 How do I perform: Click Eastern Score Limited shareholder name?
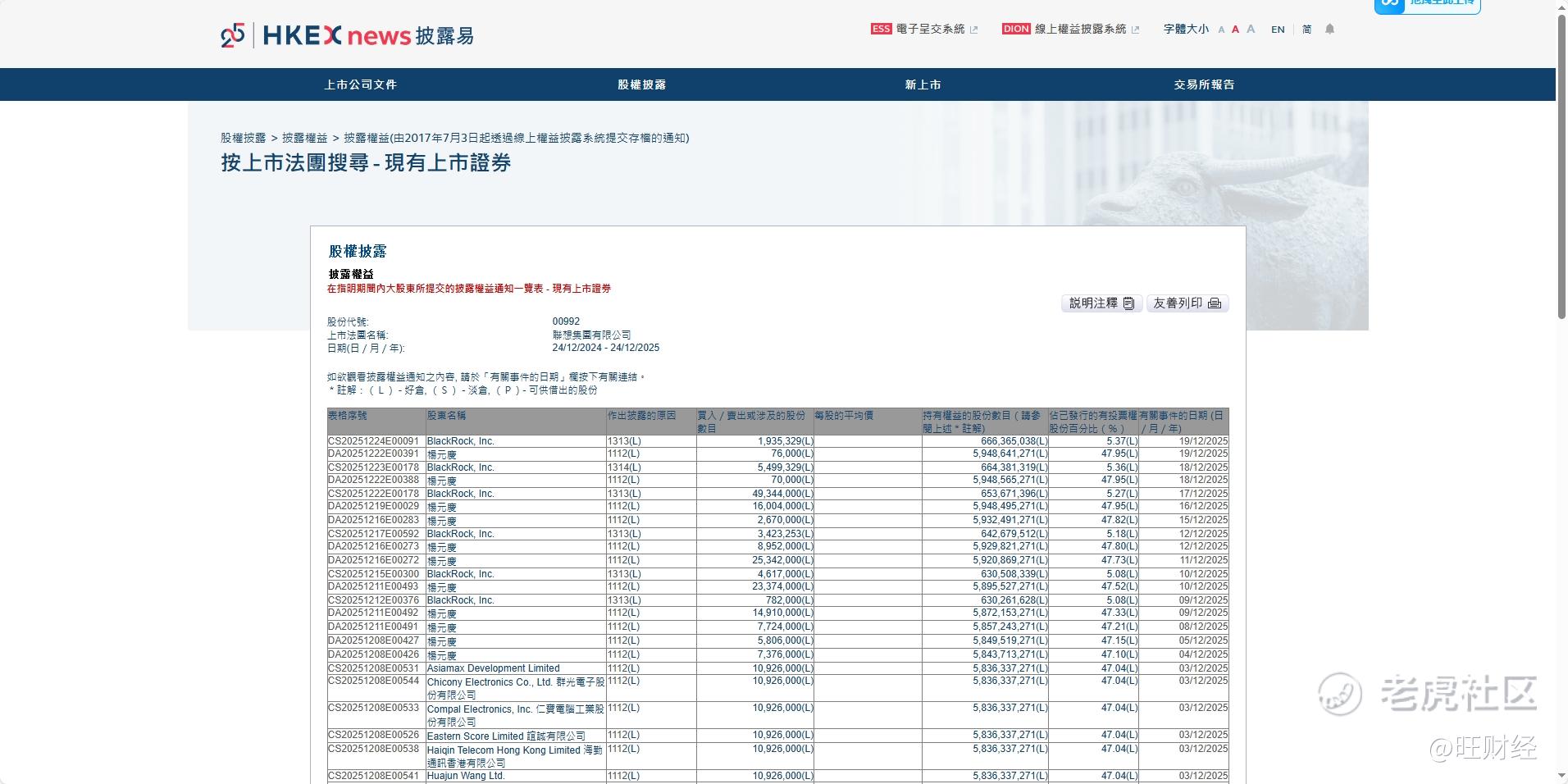(x=506, y=736)
